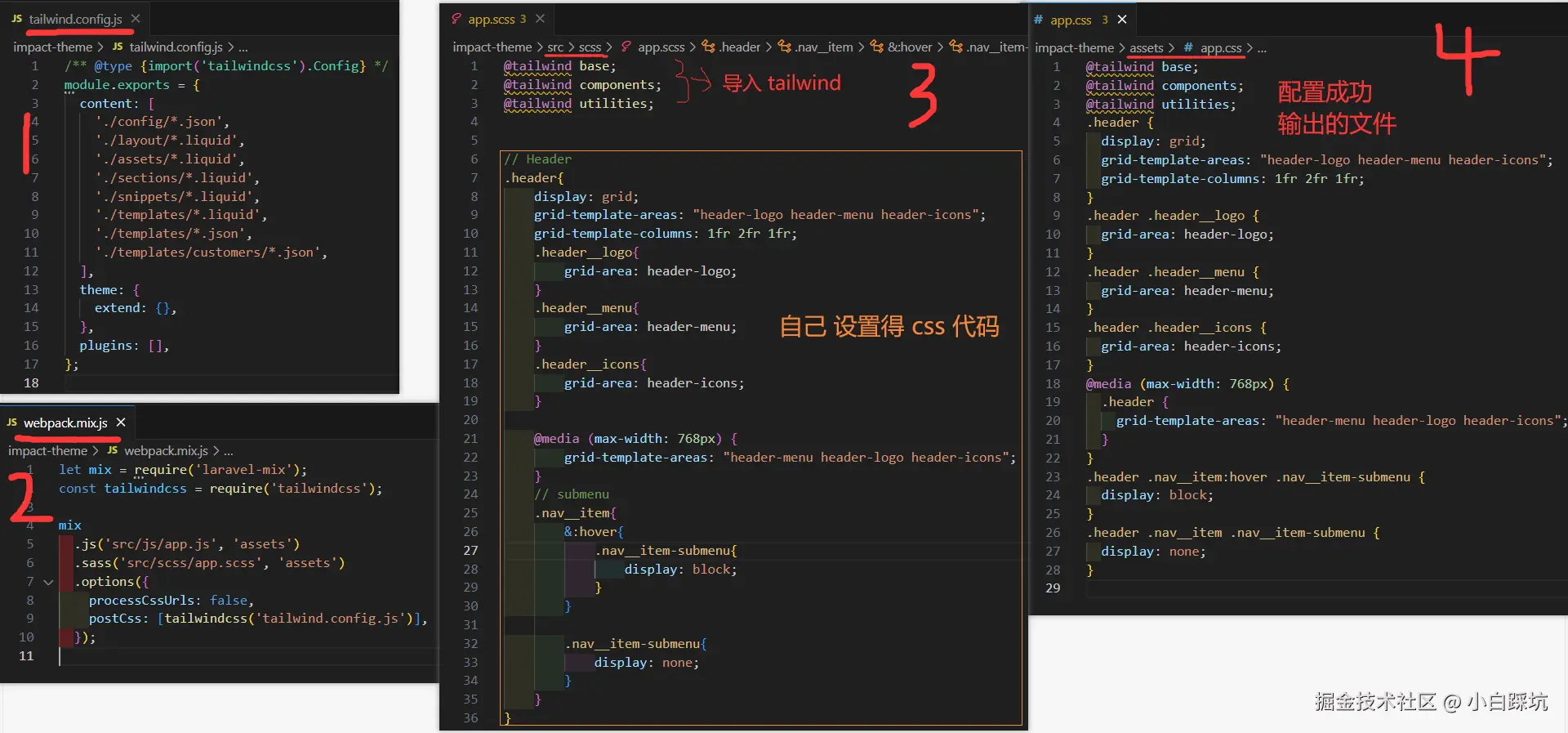Close the app.css tab
1568x733 pixels.
[x=1122, y=20]
